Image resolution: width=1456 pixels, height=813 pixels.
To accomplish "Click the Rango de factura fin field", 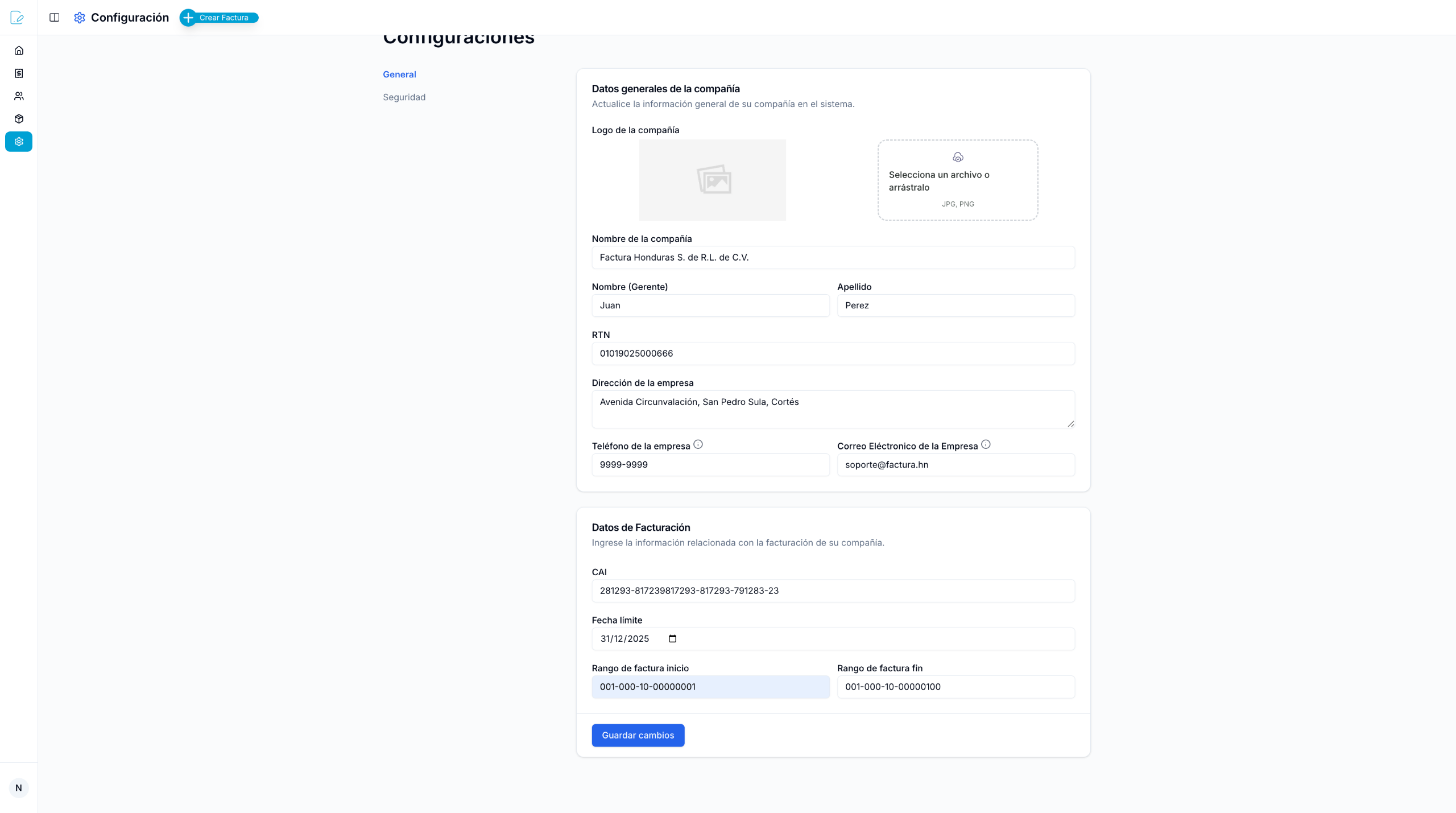I will tap(955, 687).
